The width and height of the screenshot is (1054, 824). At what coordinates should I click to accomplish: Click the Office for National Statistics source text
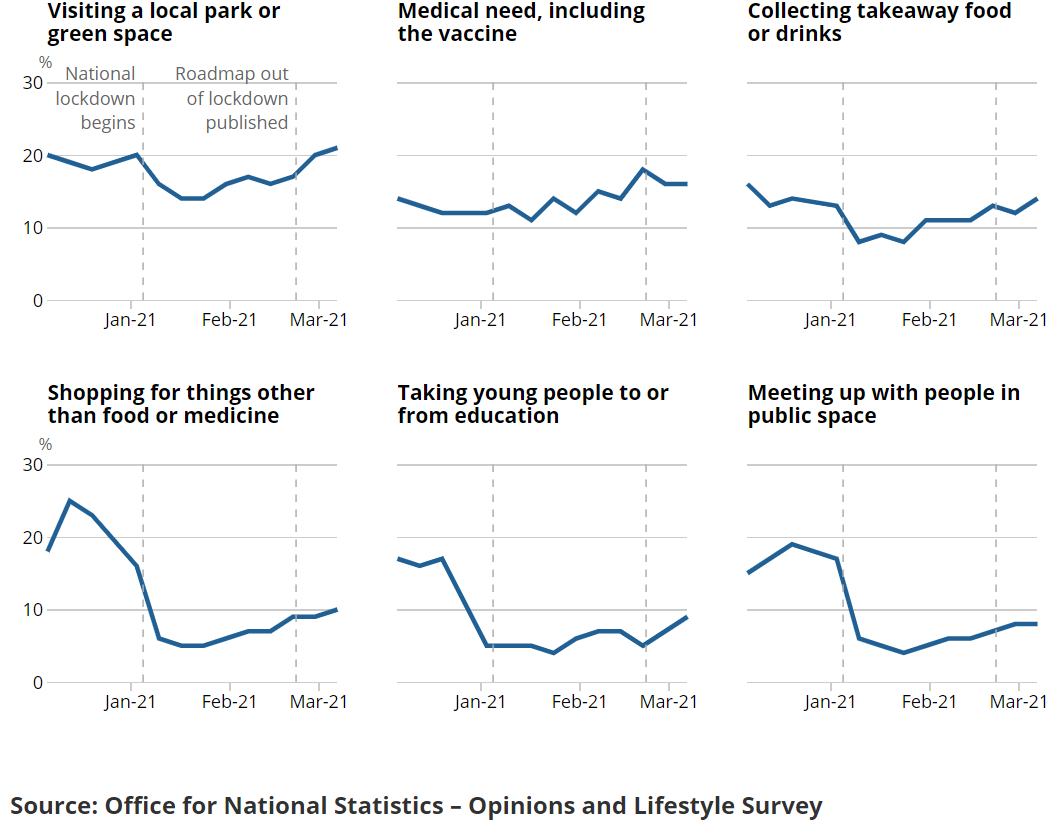(x=416, y=806)
